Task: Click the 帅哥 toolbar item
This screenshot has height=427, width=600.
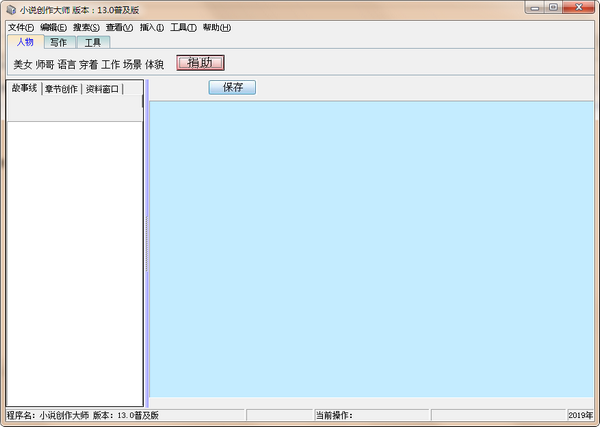Action: [45, 65]
